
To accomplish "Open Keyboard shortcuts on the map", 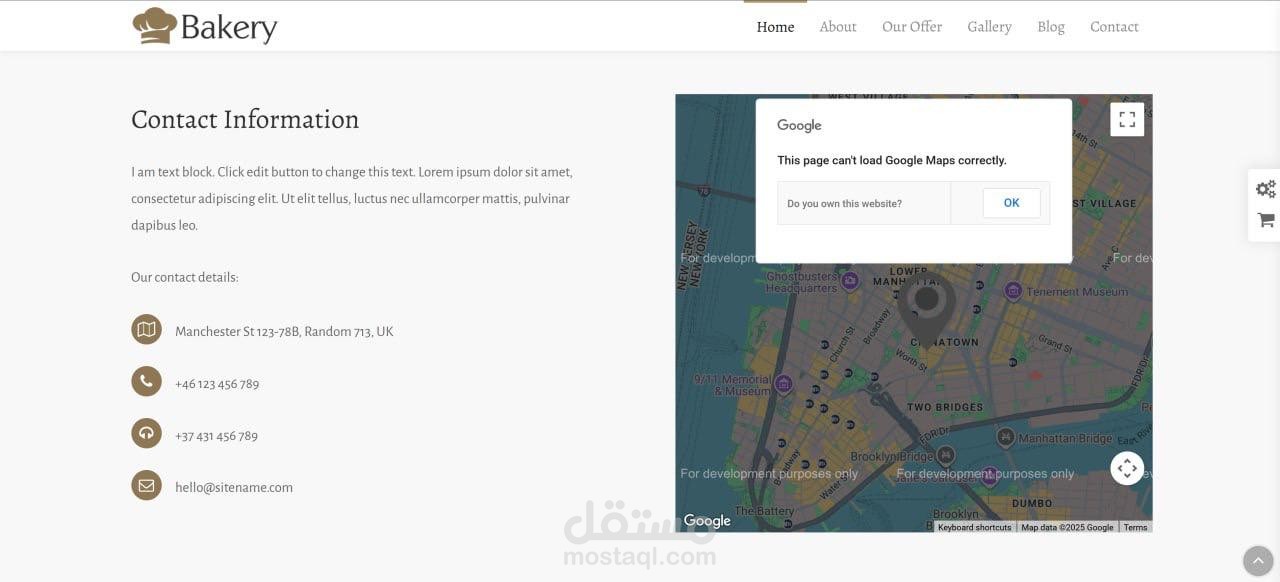I will point(974,527).
